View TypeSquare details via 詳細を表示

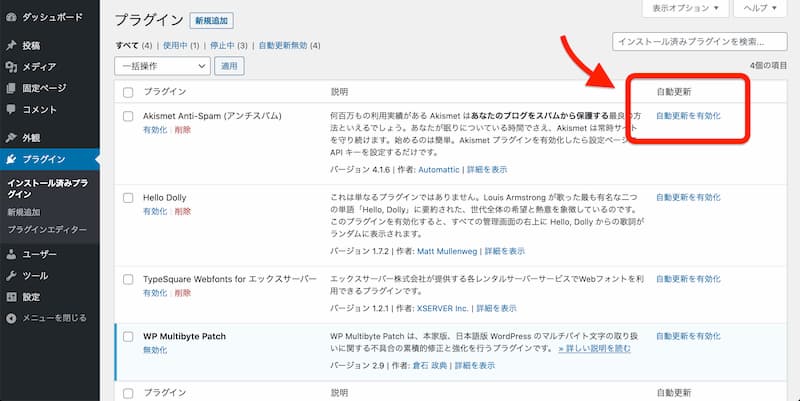click(496, 308)
